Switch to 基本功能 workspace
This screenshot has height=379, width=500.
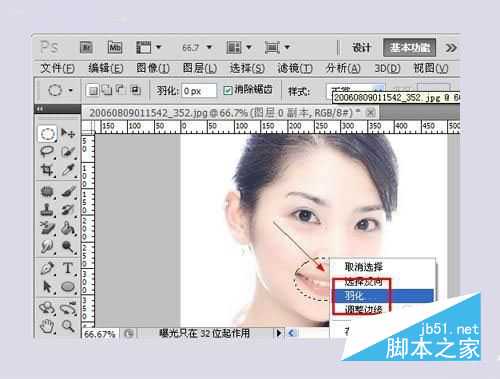410,48
